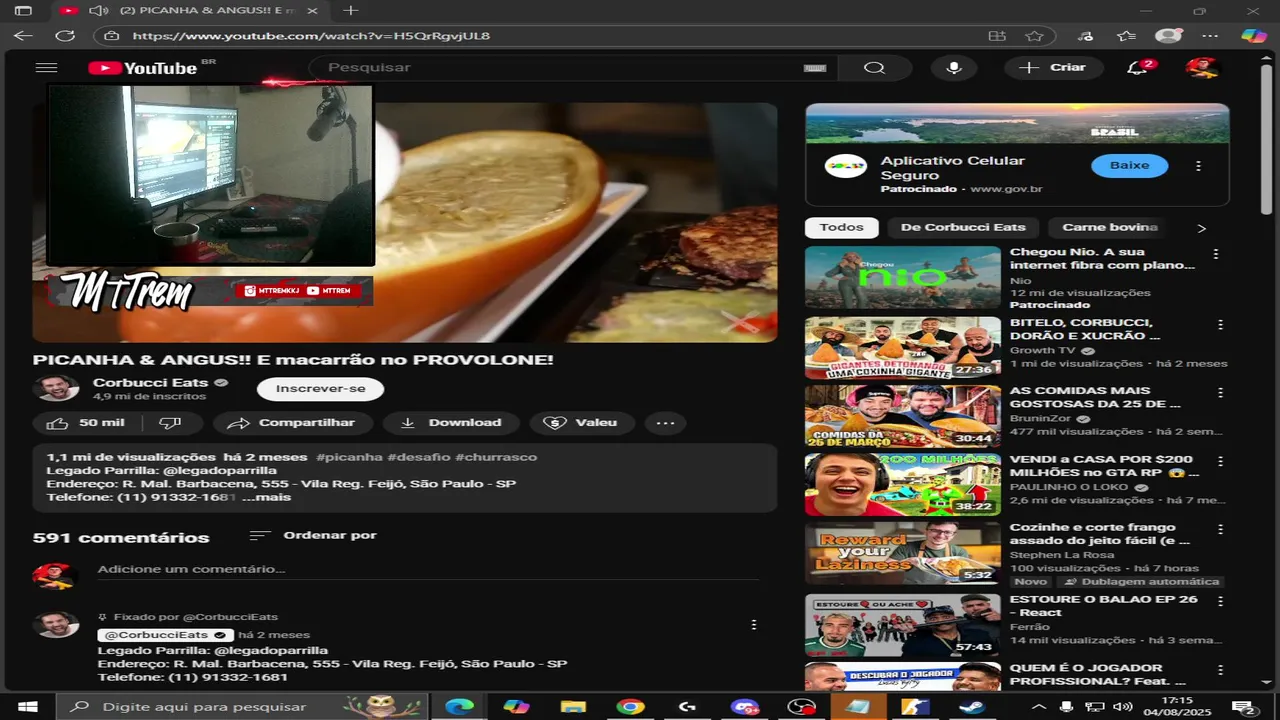Open options for the Nio fibra video
The width and height of the screenshot is (1280, 720).
point(1216,254)
